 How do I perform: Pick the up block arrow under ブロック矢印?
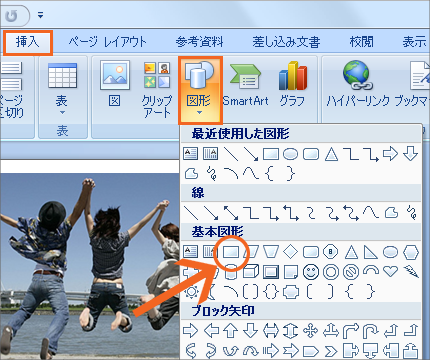[x=231, y=331]
